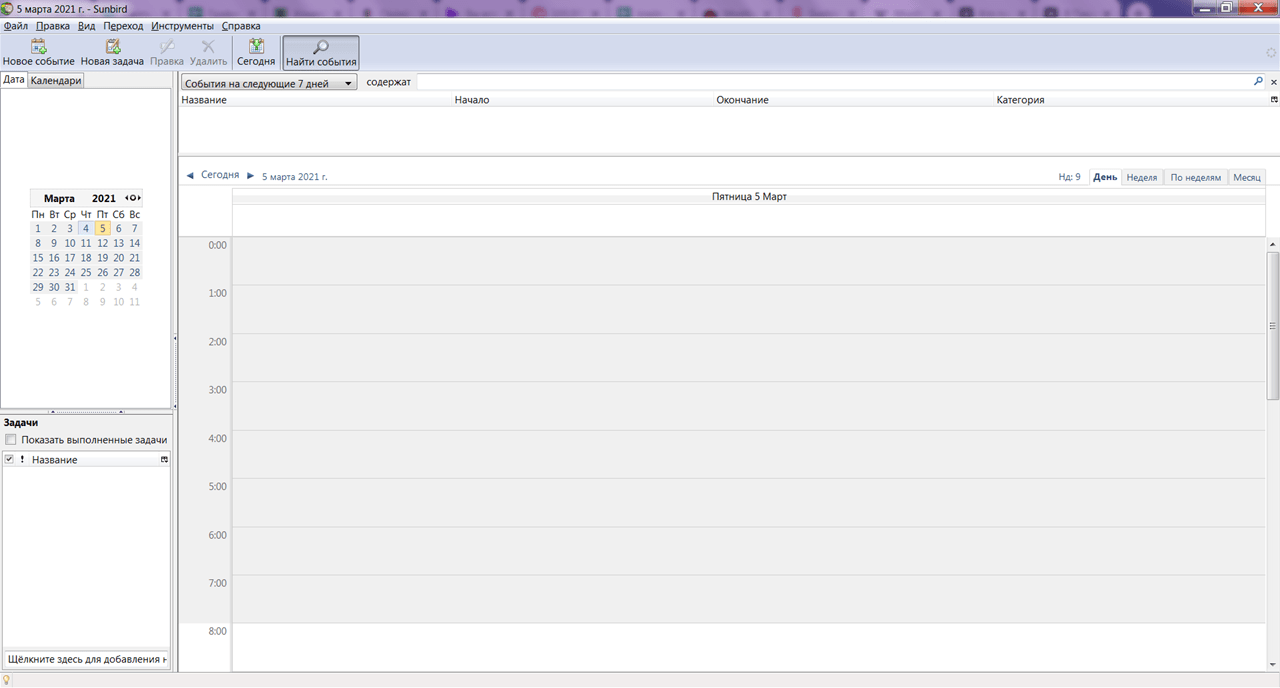Open column picker icon in event list header

point(1274,100)
